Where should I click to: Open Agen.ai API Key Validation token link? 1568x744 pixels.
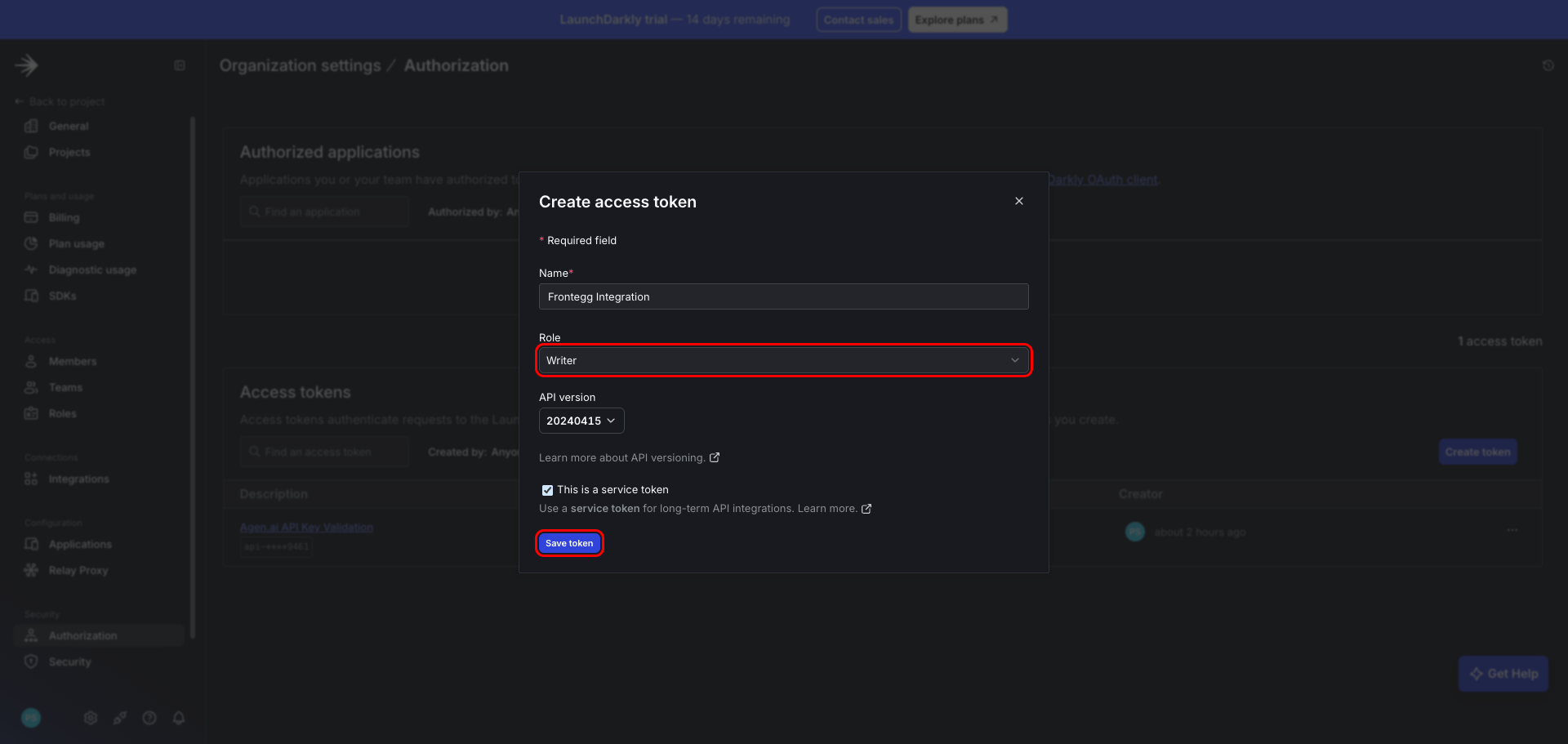tap(306, 528)
